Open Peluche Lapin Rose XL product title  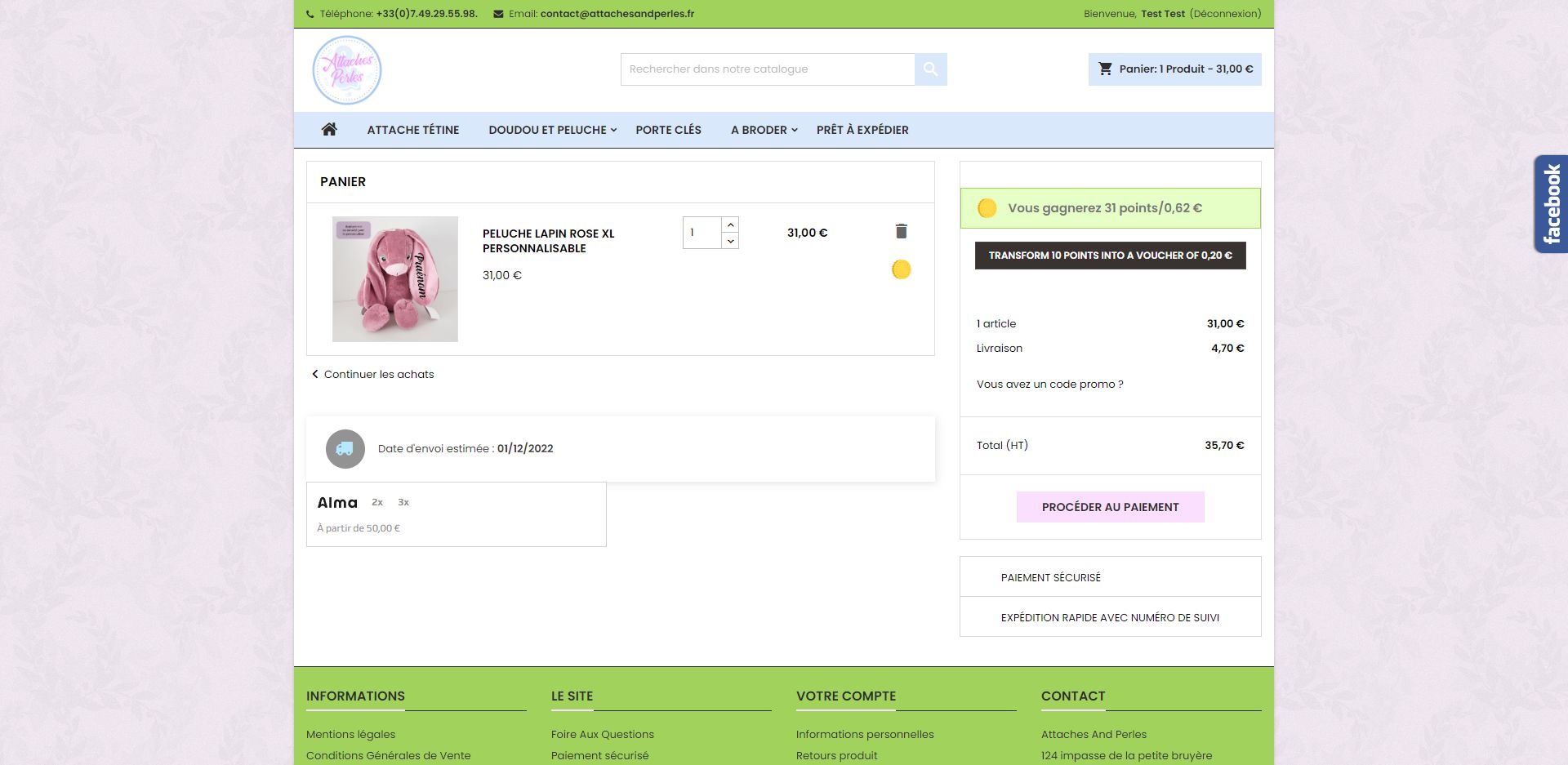[x=549, y=241]
